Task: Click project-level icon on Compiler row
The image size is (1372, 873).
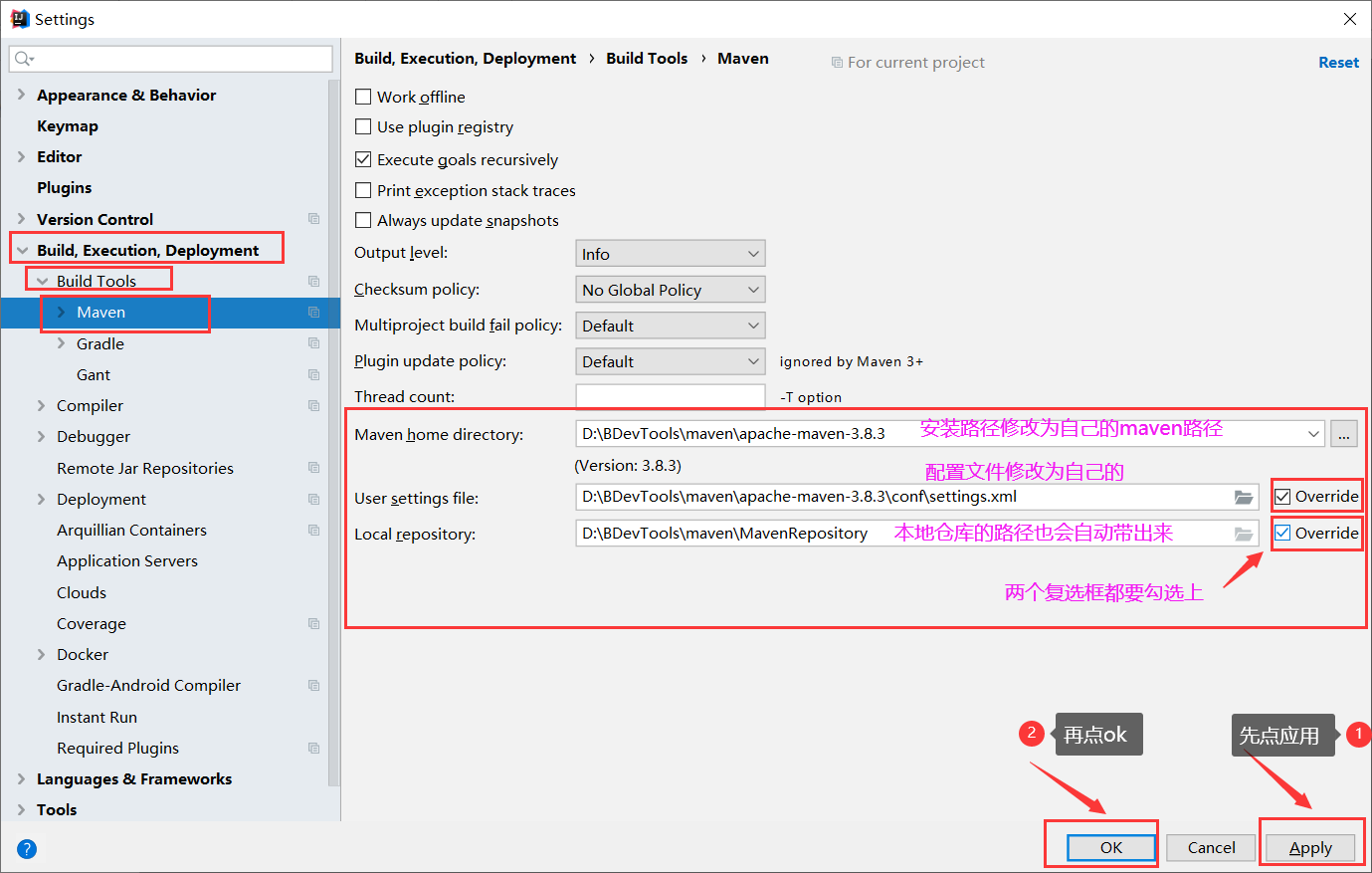Action: pyautogui.click(x=314, y=405)
